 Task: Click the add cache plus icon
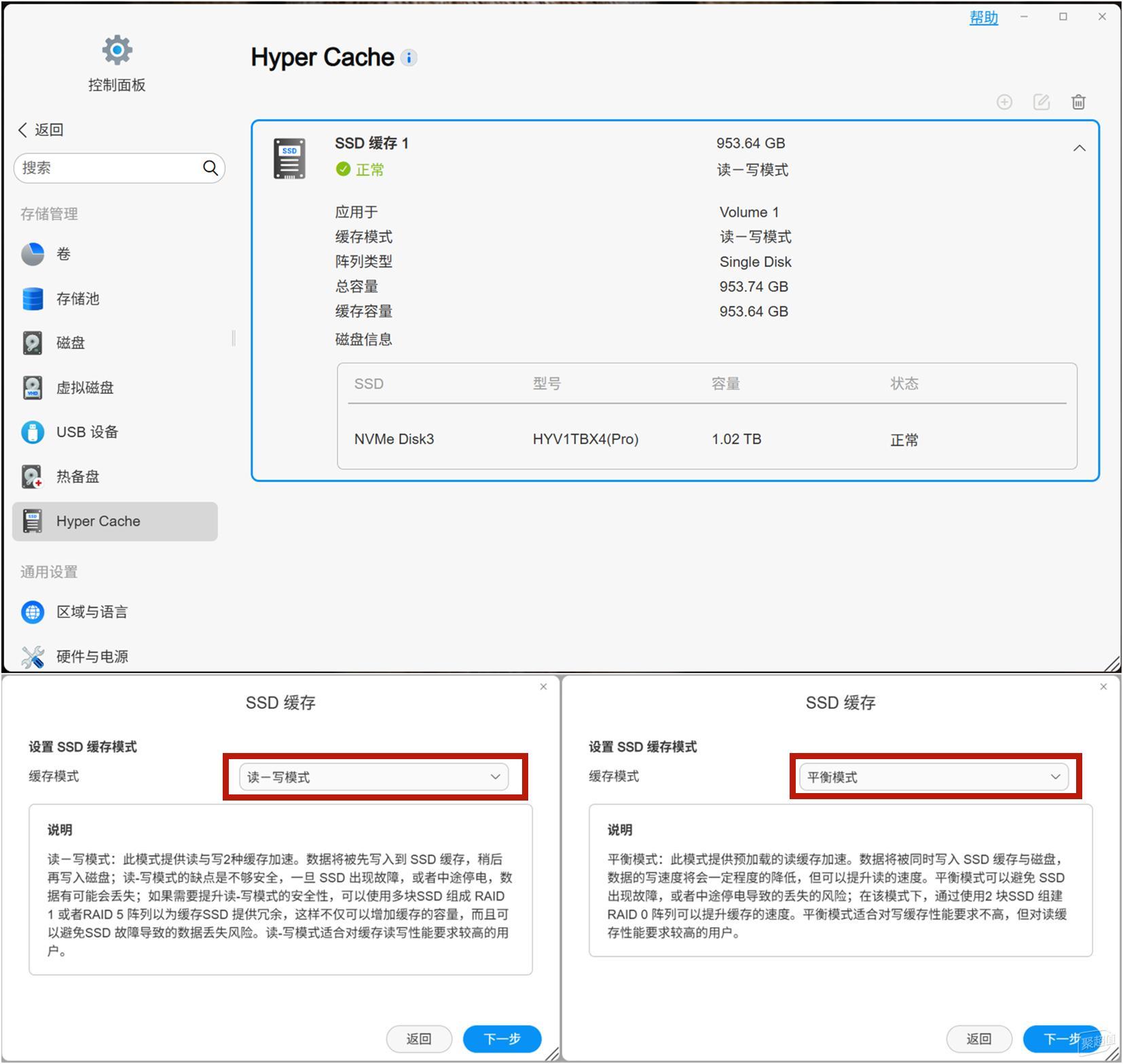(1004, 102)
